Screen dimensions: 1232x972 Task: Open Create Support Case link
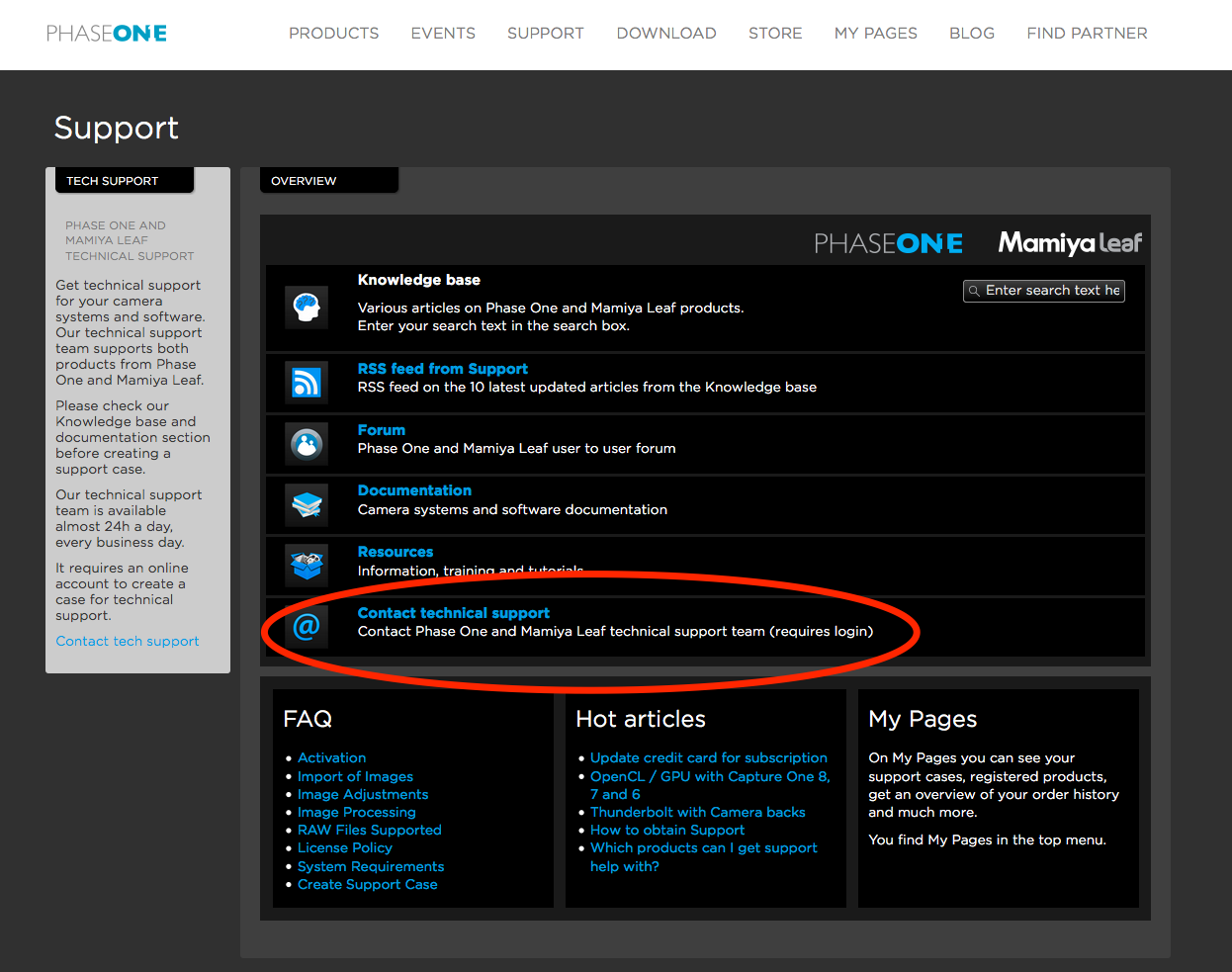point(368,884)
